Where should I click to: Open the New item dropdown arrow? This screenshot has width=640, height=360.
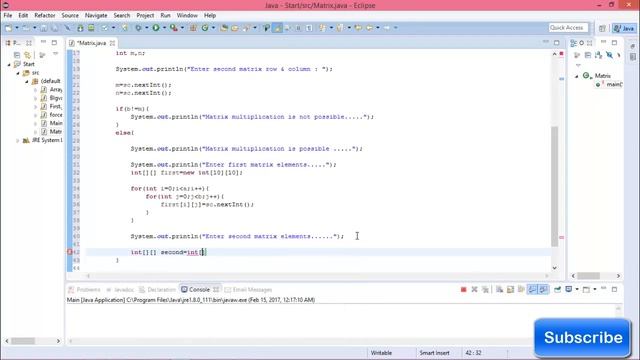[x=17, y=28]
